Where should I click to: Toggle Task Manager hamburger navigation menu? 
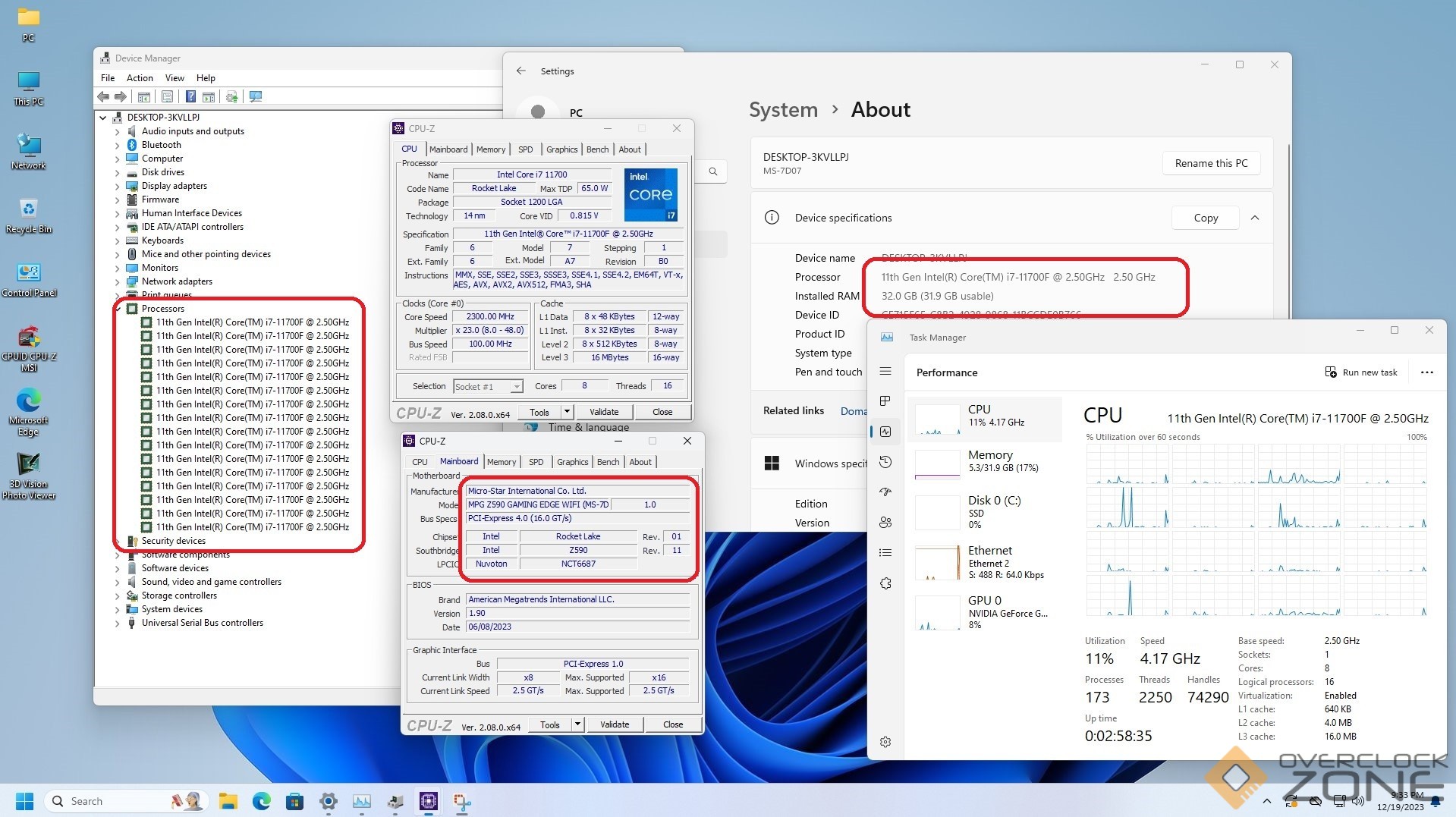pyautogui.click(x=885, y=371)
